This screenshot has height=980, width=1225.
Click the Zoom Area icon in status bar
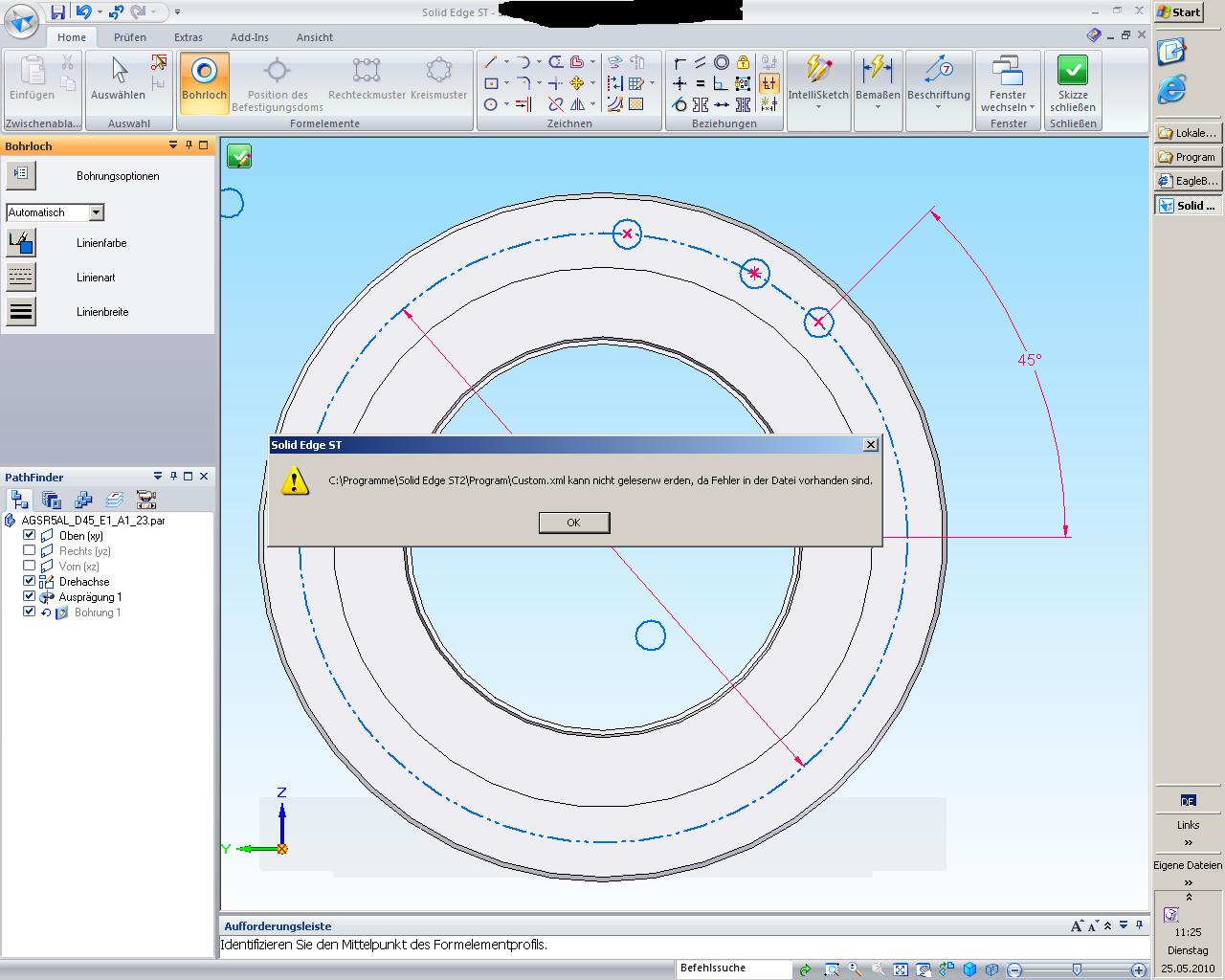point(832,969)
